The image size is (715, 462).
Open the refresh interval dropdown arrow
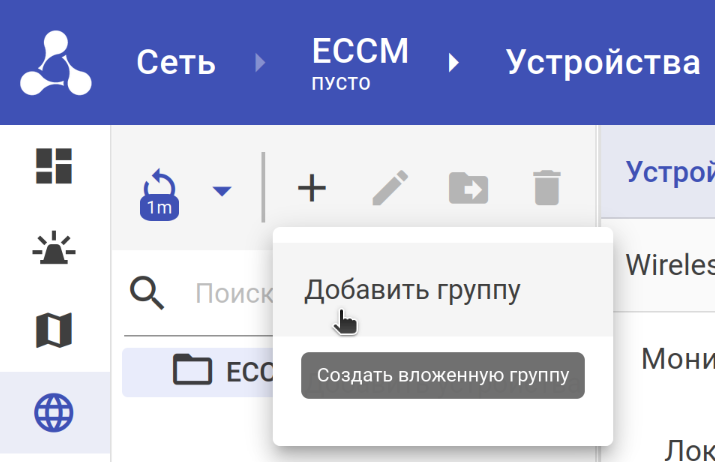[x=222, y=190]
